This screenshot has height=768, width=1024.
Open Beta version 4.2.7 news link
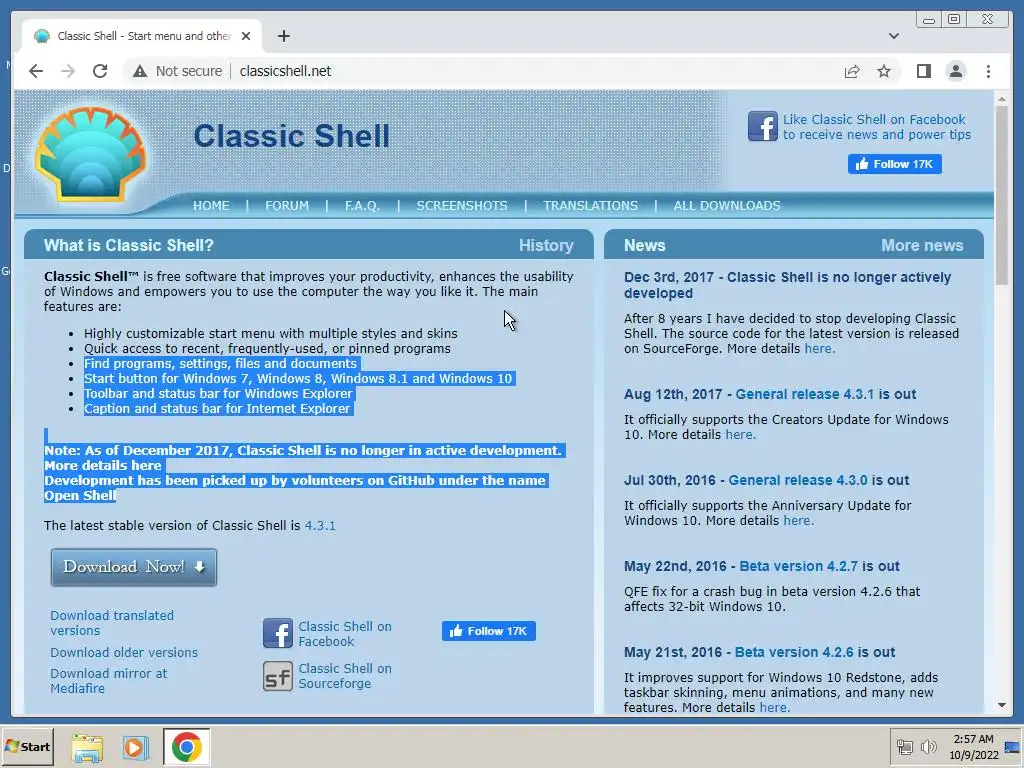tap(799, 566)
